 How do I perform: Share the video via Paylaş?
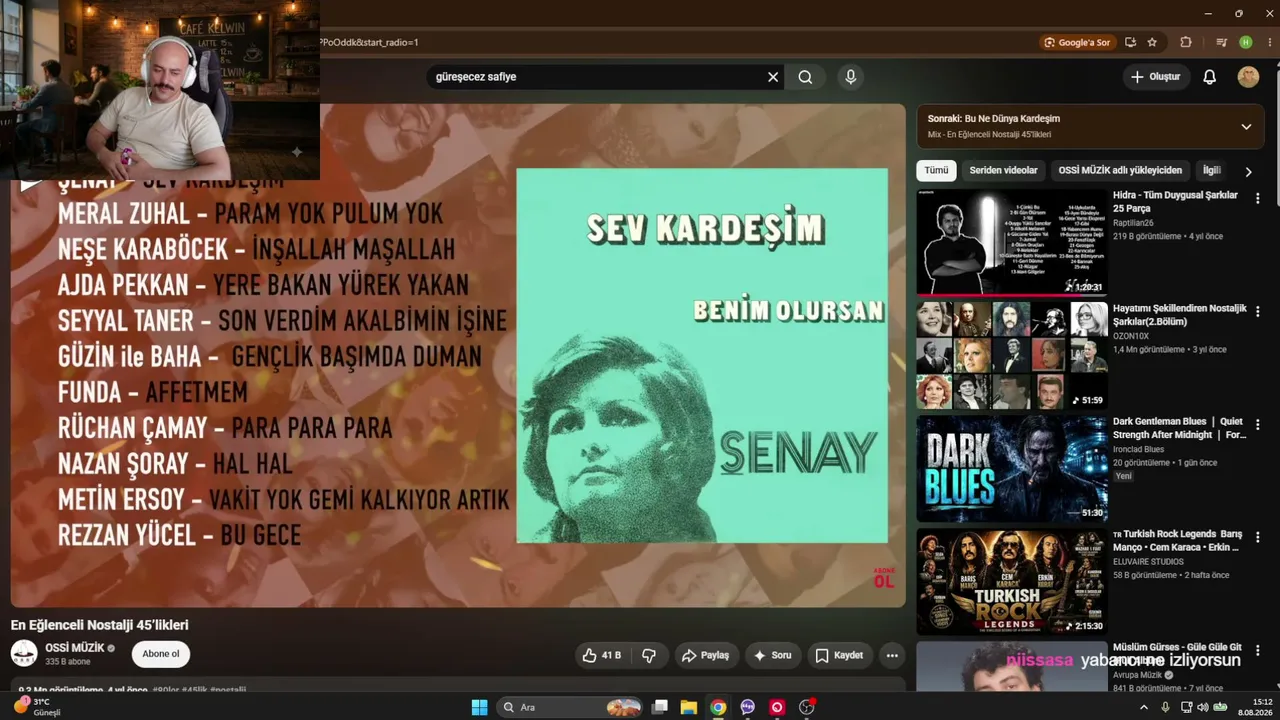click(706, 655)
